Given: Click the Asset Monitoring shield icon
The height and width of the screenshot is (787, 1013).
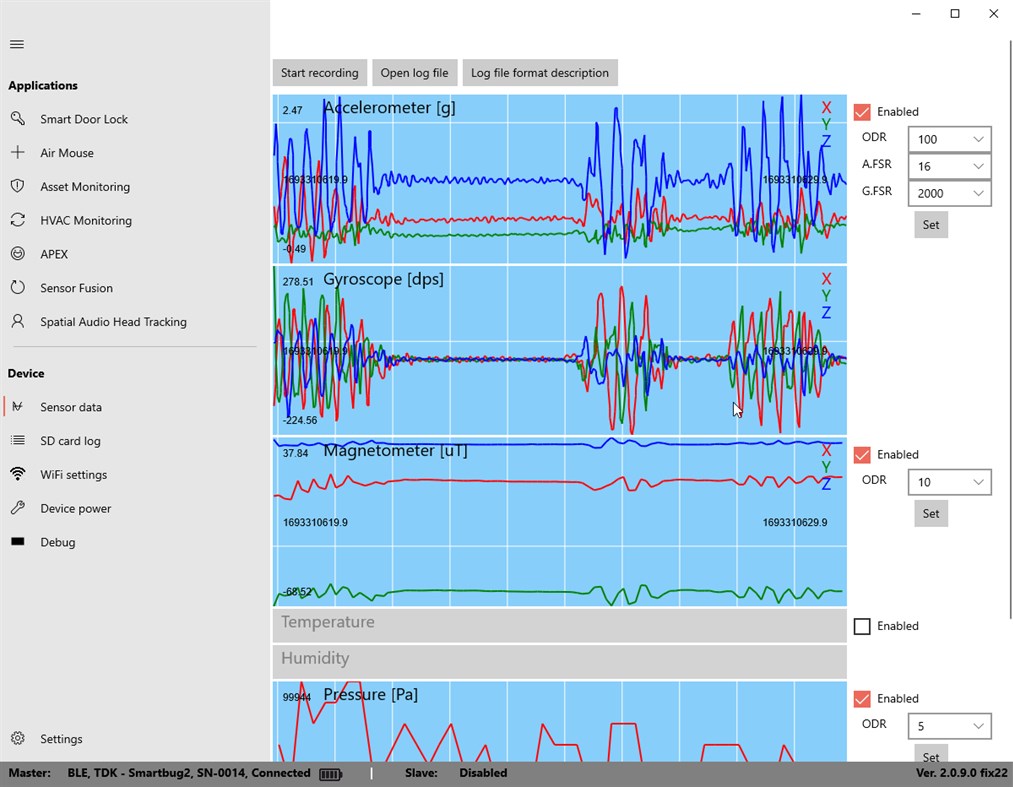Looking at the screenshot, I should (x=17, y=186).
